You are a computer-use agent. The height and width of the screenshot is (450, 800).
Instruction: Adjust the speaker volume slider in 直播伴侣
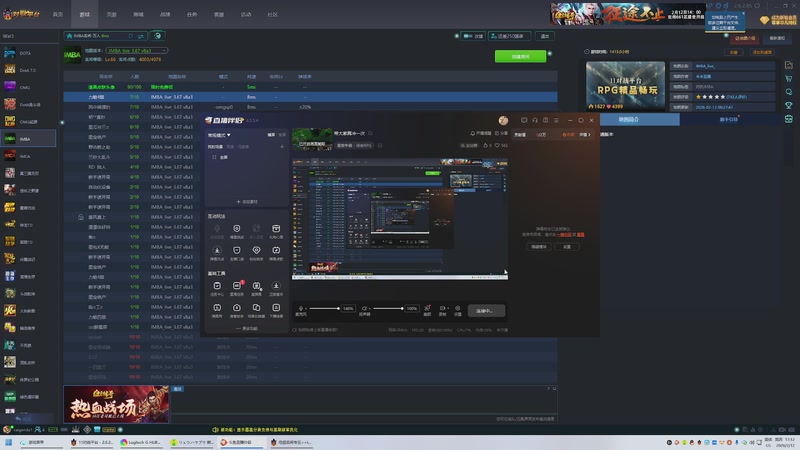[x=388, y=308]
